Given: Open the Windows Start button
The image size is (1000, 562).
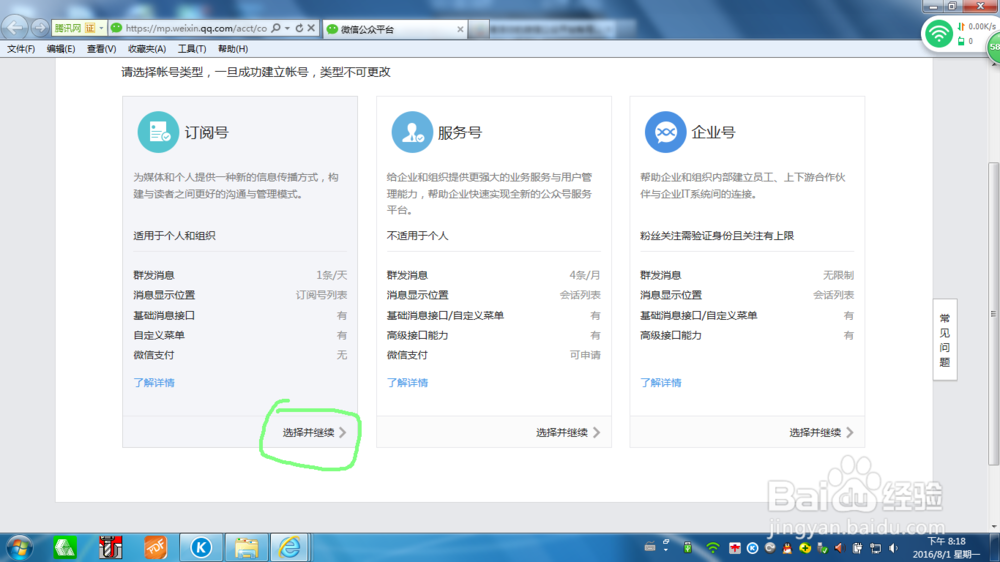Looking at the screenshot, I should click(20, 547).
